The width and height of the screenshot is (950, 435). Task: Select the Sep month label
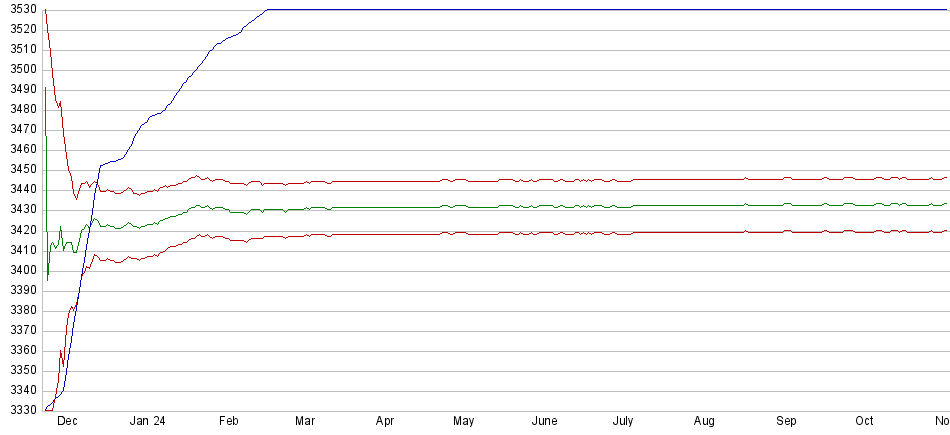786,421
